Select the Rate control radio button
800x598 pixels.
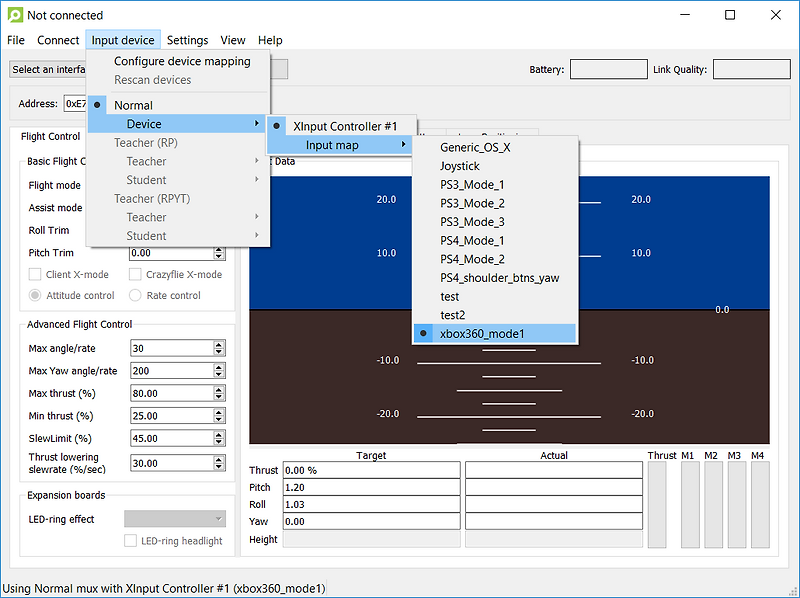136,295
